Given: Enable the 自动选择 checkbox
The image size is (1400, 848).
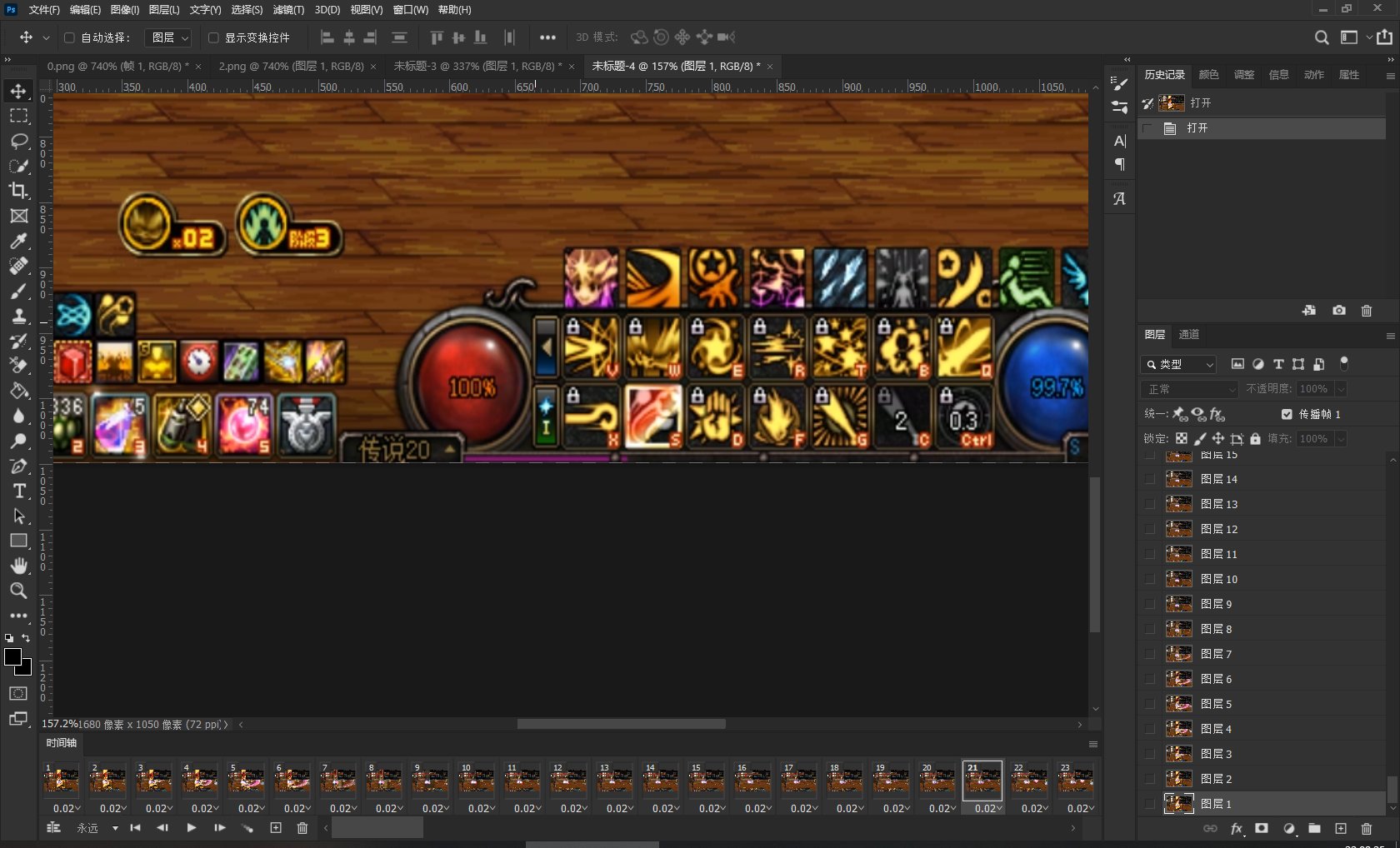Looking at the screenshot, I should [70, 37].
